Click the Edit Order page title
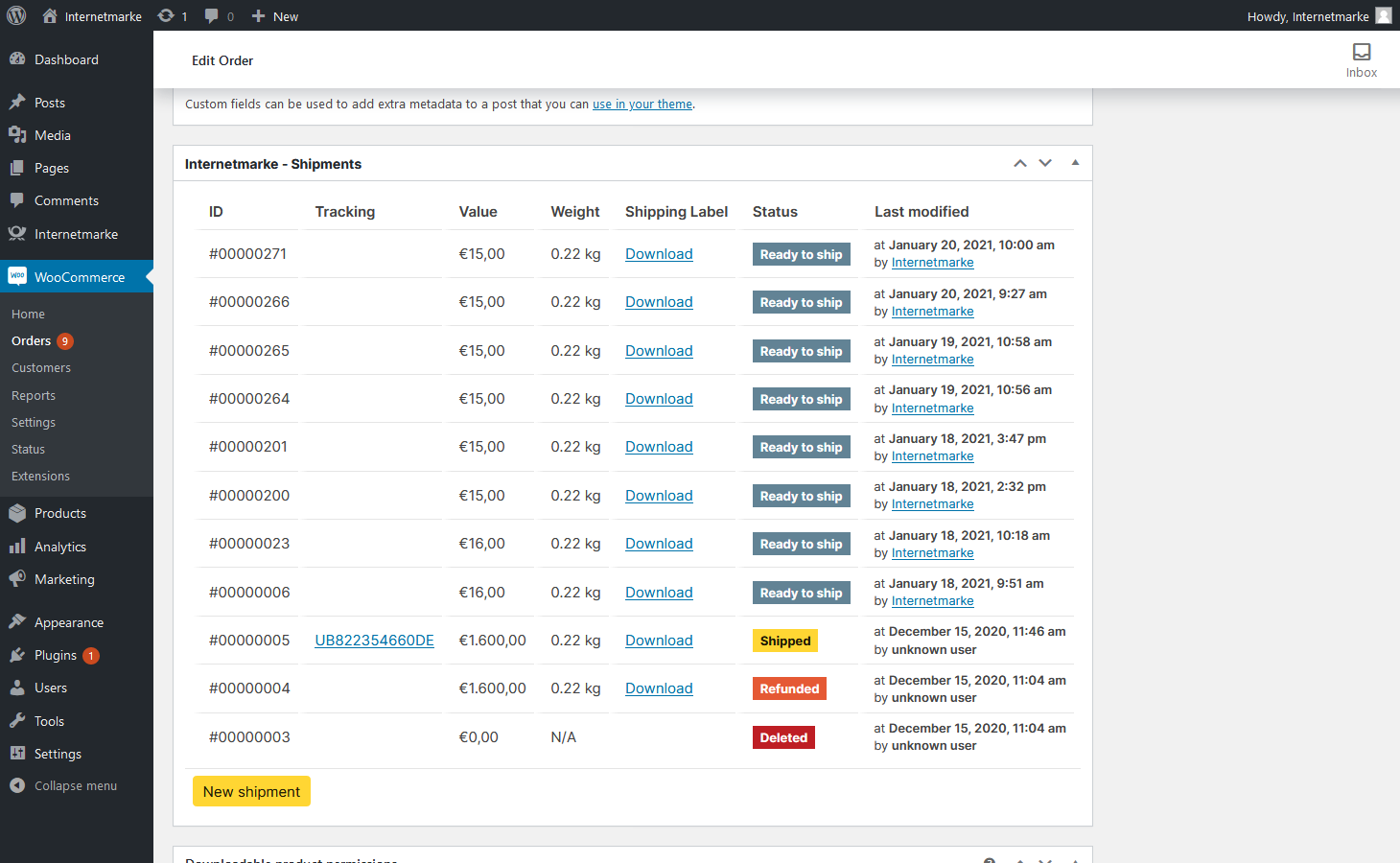This screenshot has height=863, width=1400. (222, 60)
